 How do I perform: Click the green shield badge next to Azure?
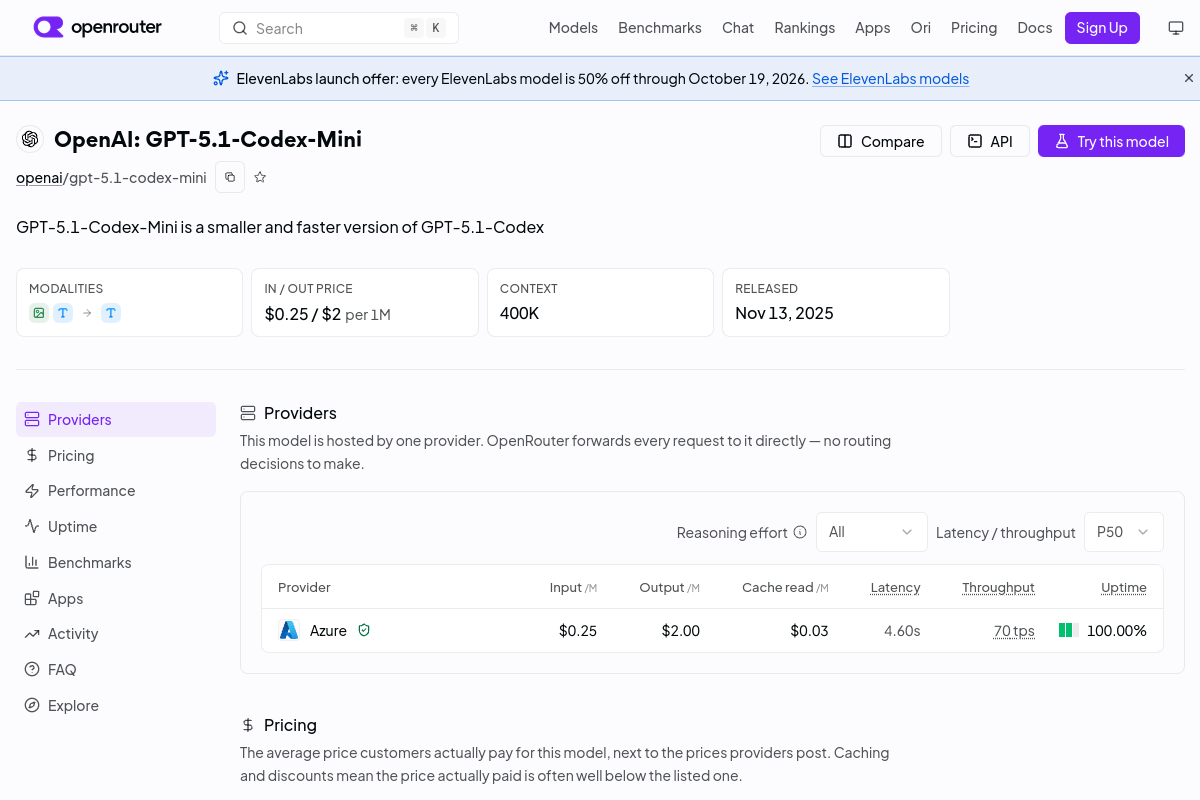click(x=364, y=630)
